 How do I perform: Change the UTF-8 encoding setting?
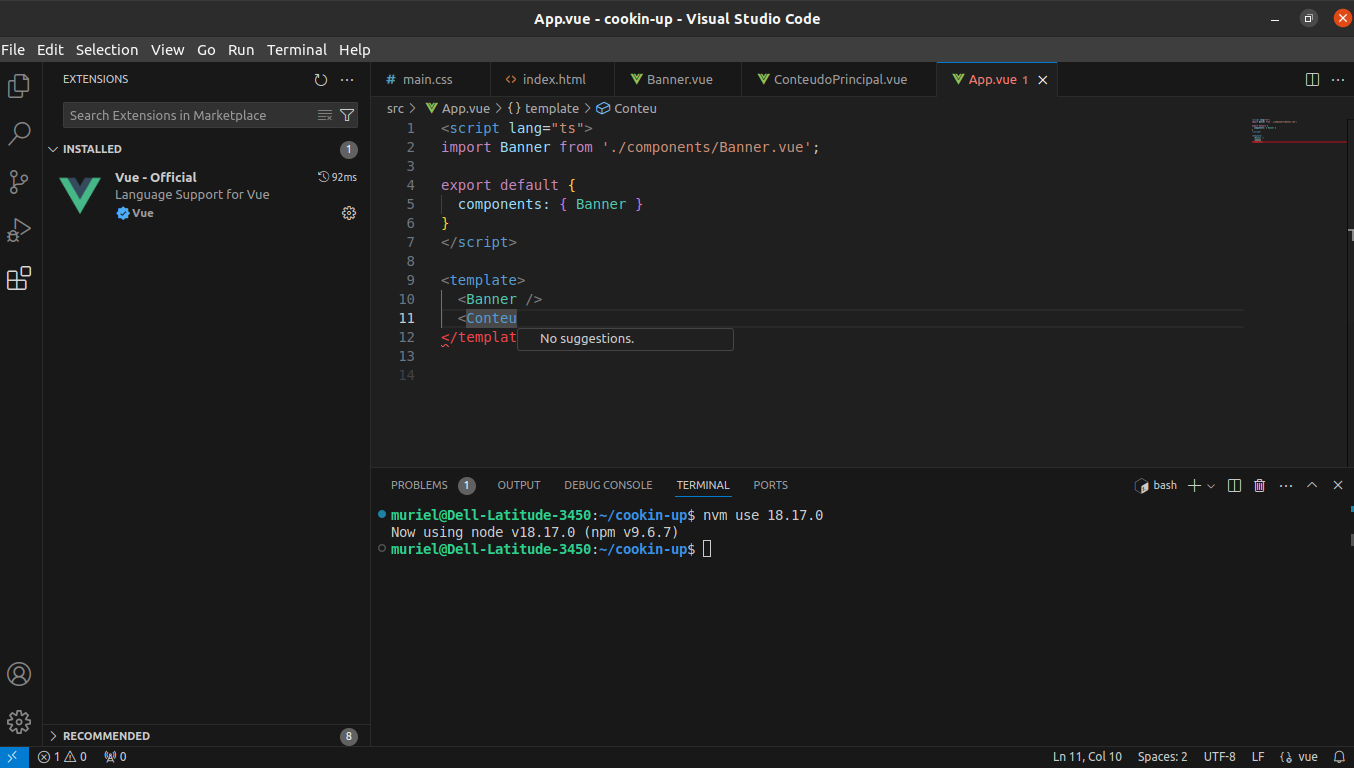pyautogui.click(x=1220, y=757)
